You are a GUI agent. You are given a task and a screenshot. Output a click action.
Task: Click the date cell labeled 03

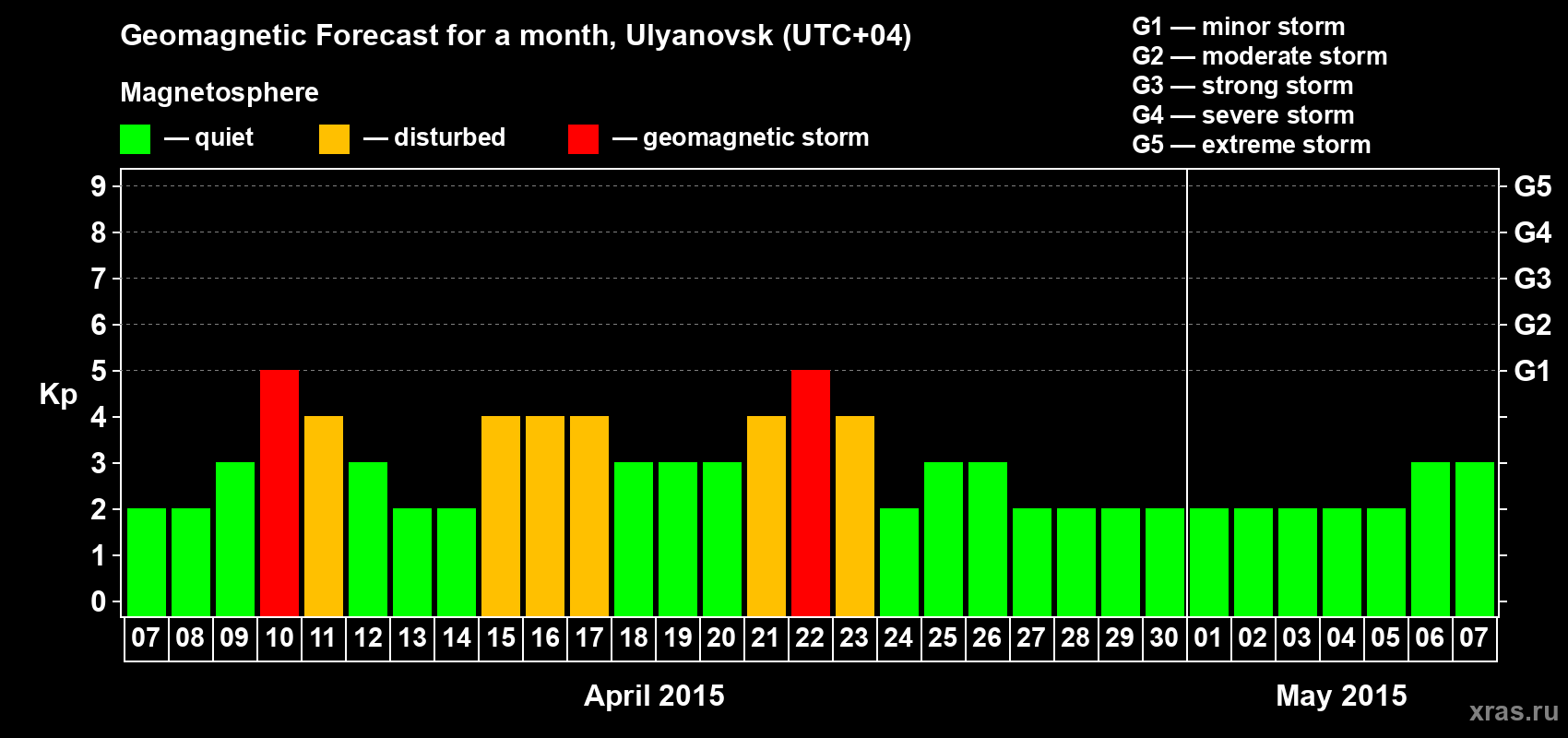(1298, 638)
